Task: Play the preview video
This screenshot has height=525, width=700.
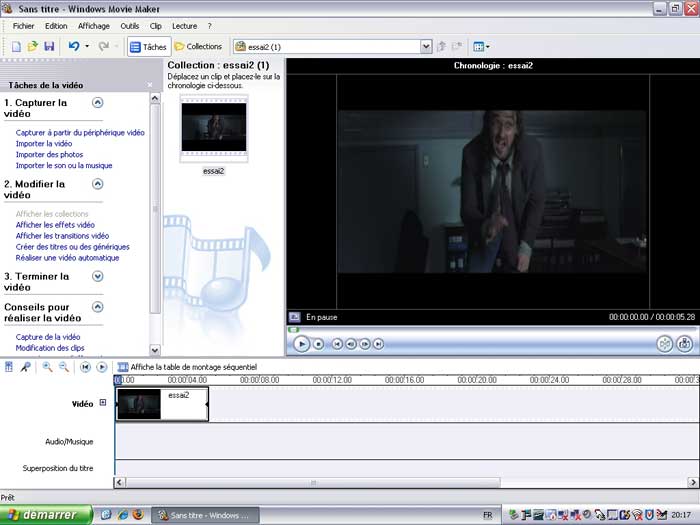Action: pos(302,344)
